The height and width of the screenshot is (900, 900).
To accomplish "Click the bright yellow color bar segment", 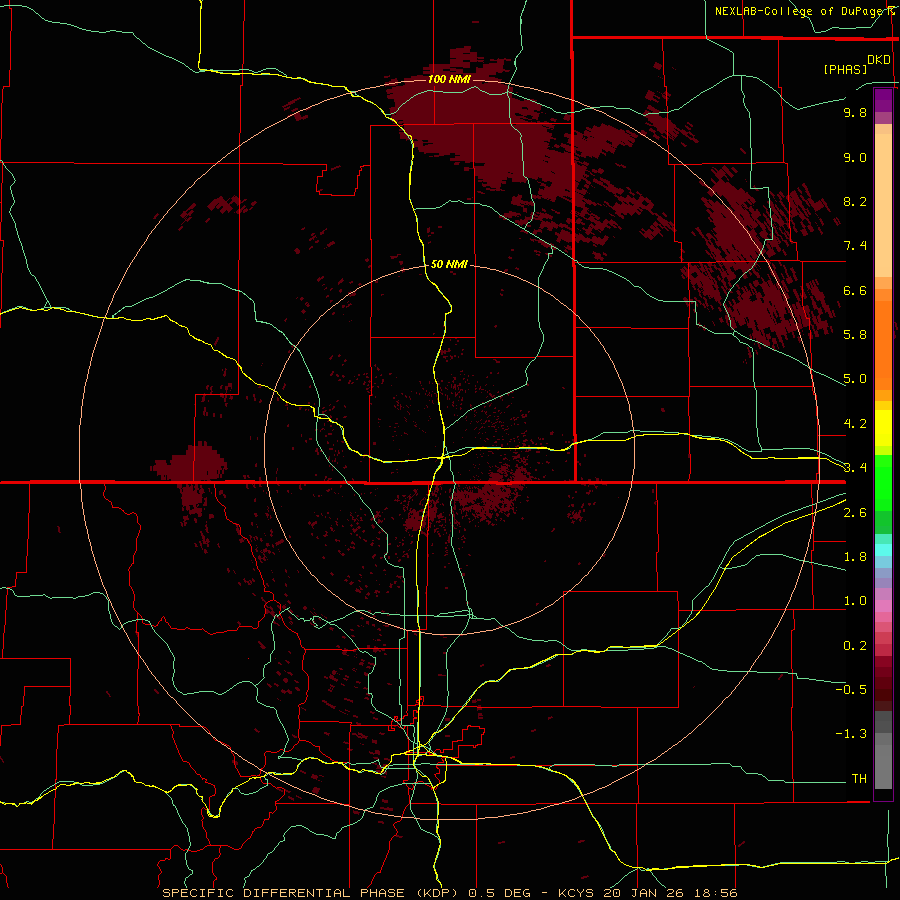I will [883, 428].
